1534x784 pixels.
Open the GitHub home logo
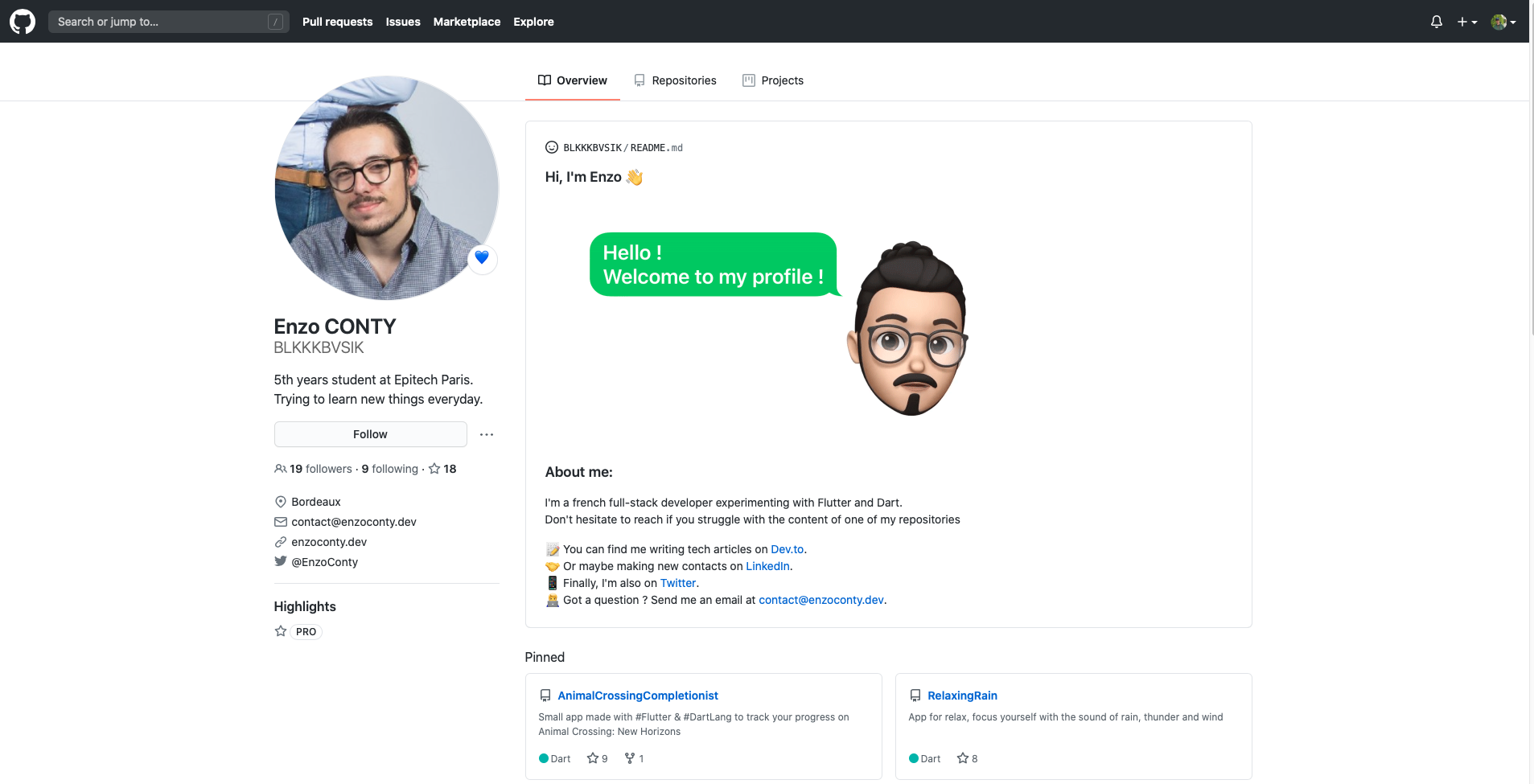23,22
